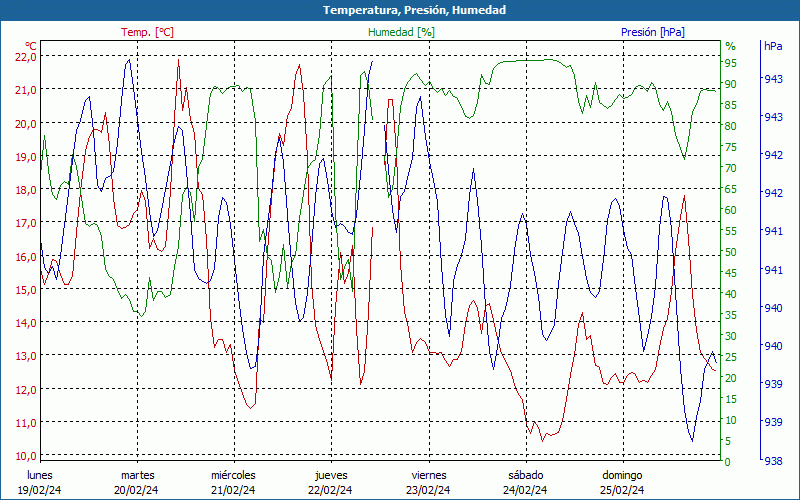Click the '17,0' temperature axis value
The image size is (800, 500).
pos(26,223)
